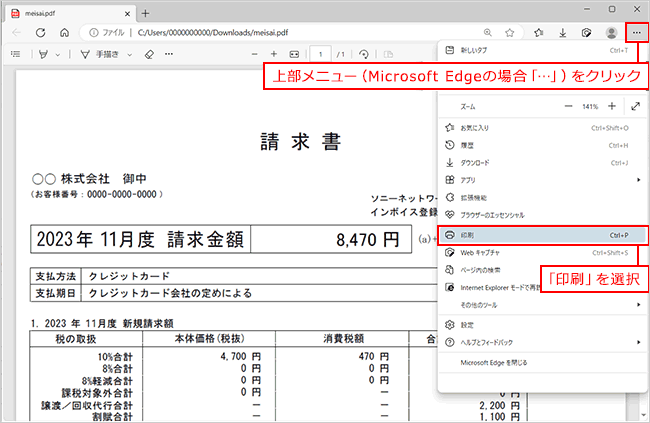Click the browser refresh button
The width and height of the screenshot is (650, 423).
tap(41, 32)
